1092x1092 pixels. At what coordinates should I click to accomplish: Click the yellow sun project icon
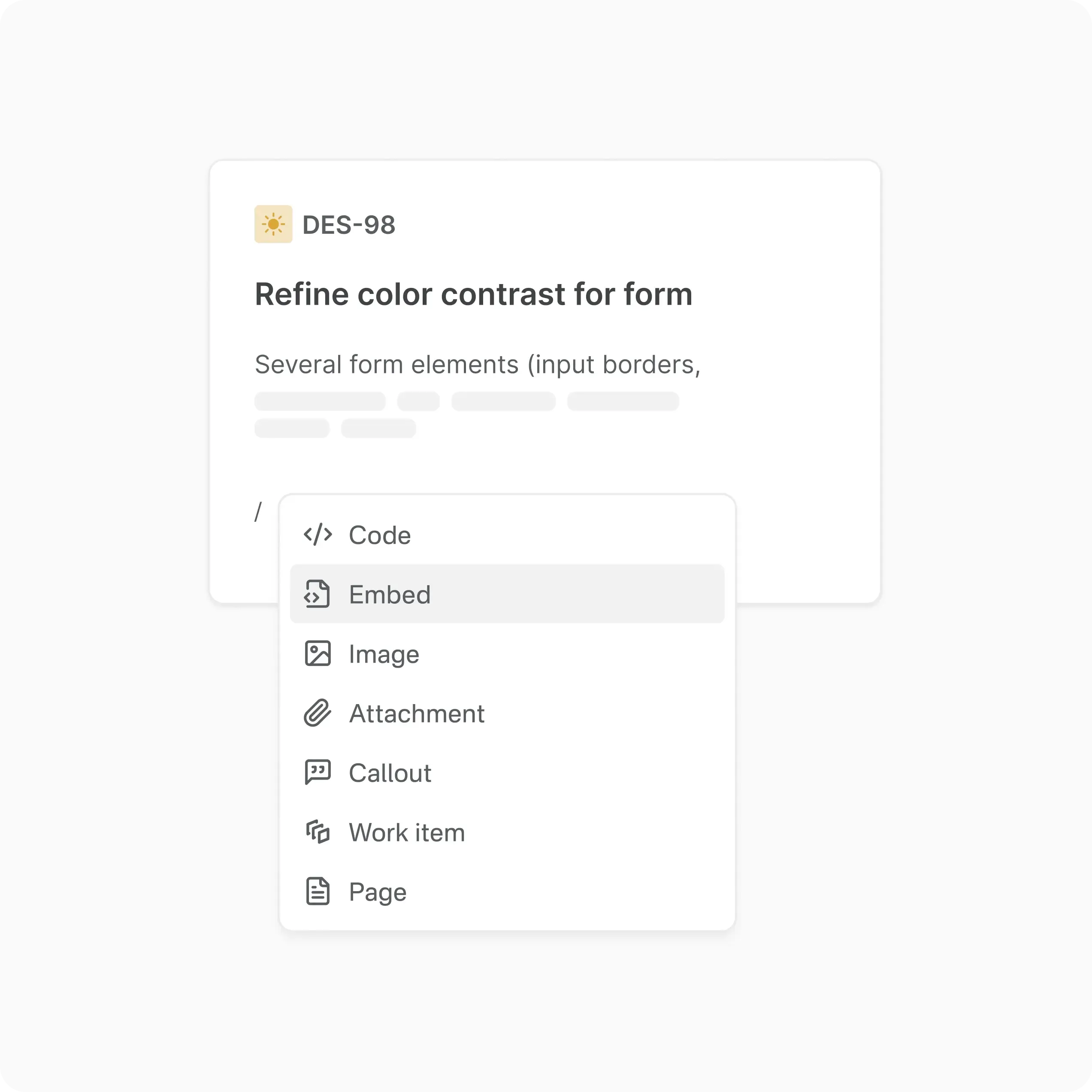[274, 224]
